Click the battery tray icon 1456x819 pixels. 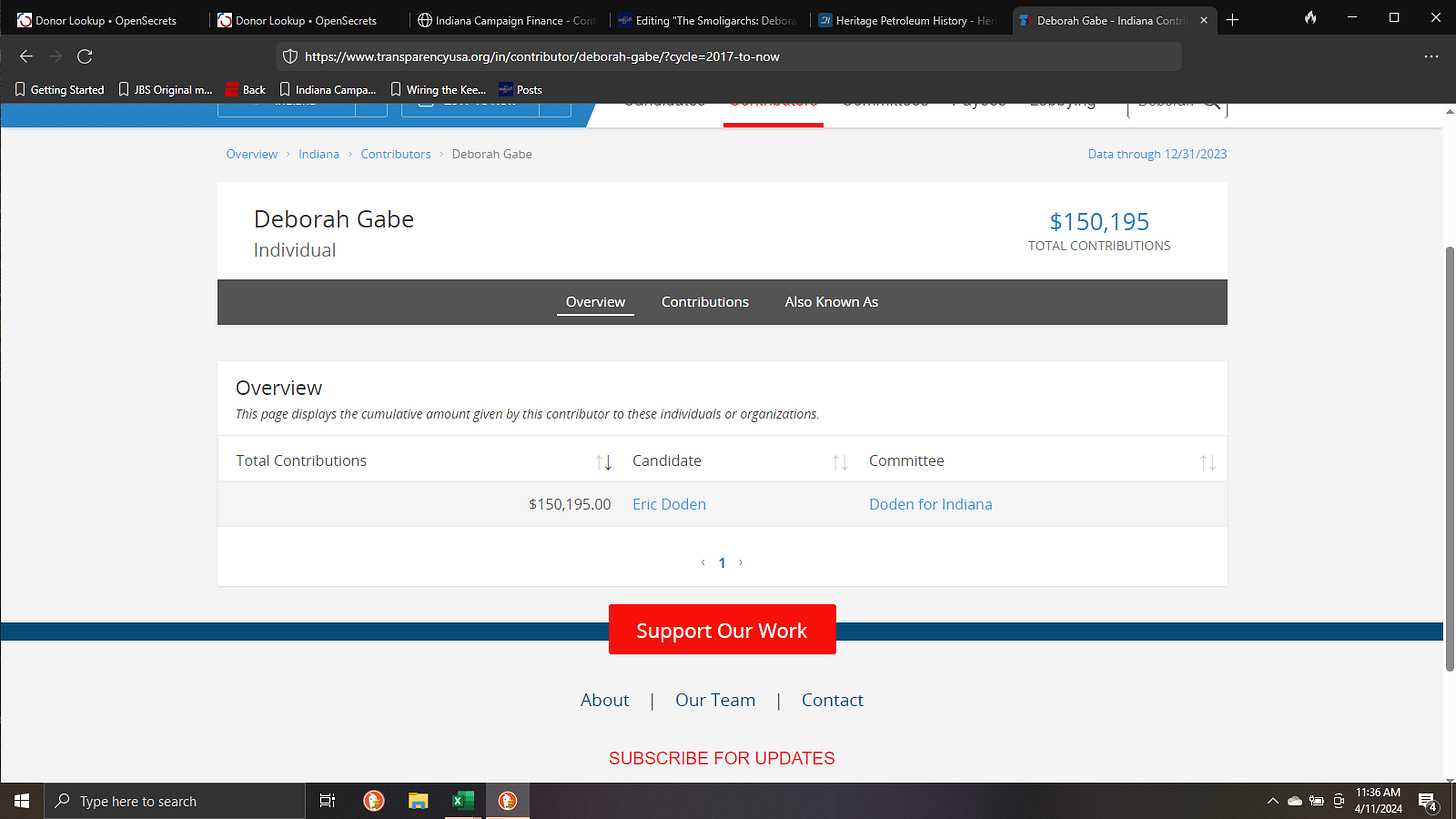pos(1317,801)
